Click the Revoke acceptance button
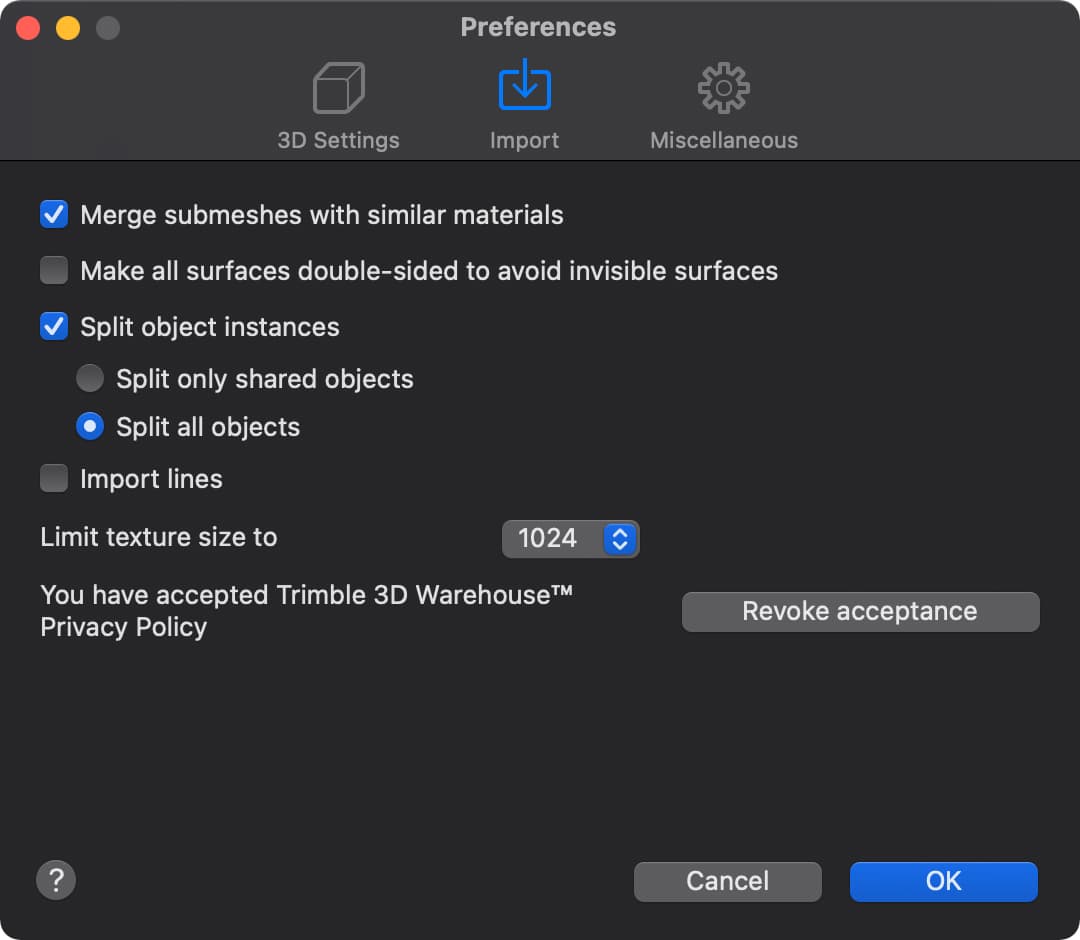This screenshot has width=1080, height=940. 860,611
